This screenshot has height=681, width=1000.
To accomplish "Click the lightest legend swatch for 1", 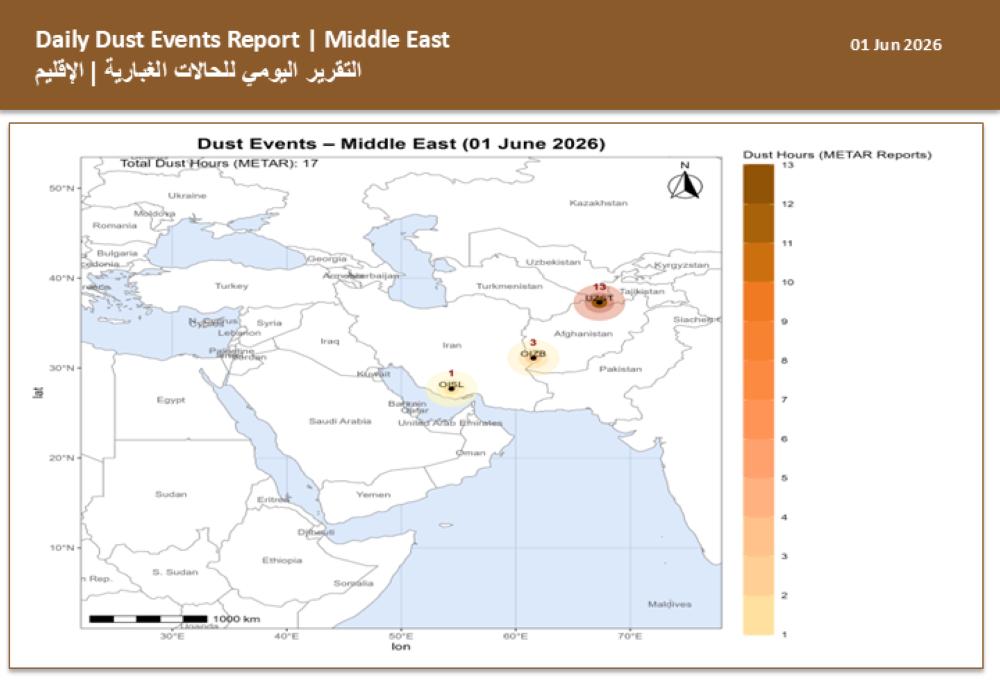I will (758, 615).
